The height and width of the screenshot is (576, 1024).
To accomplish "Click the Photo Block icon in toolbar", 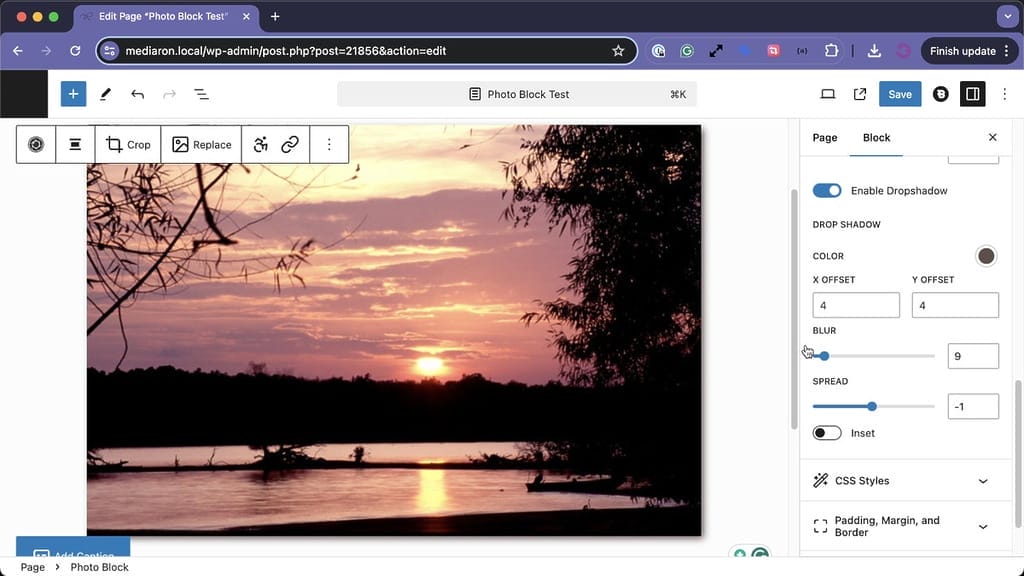I will 36,144.
